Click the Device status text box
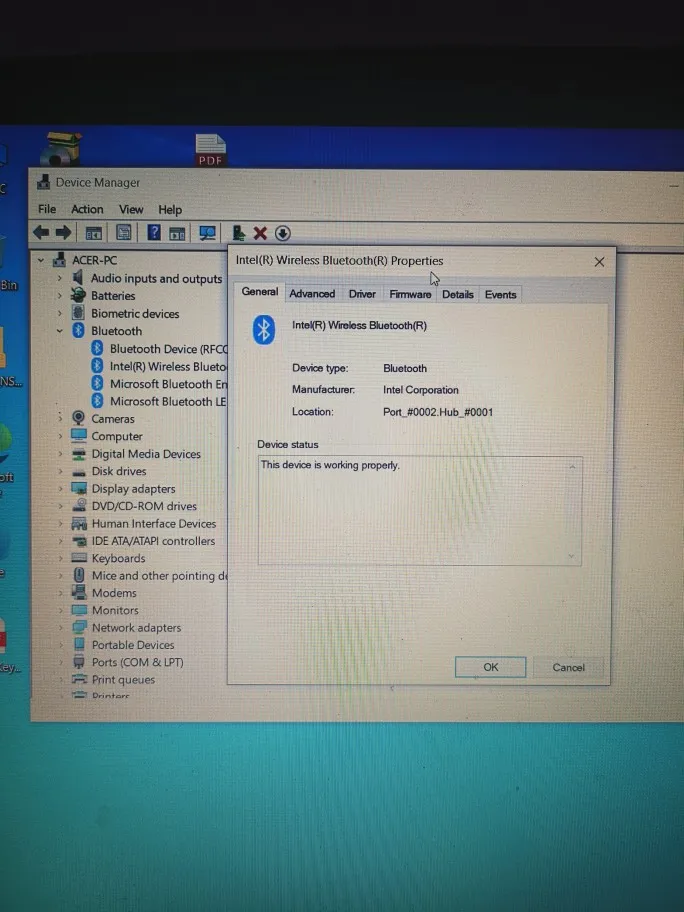Image resolution: width=684 pixels, height=912 pixels. point(419,511)
